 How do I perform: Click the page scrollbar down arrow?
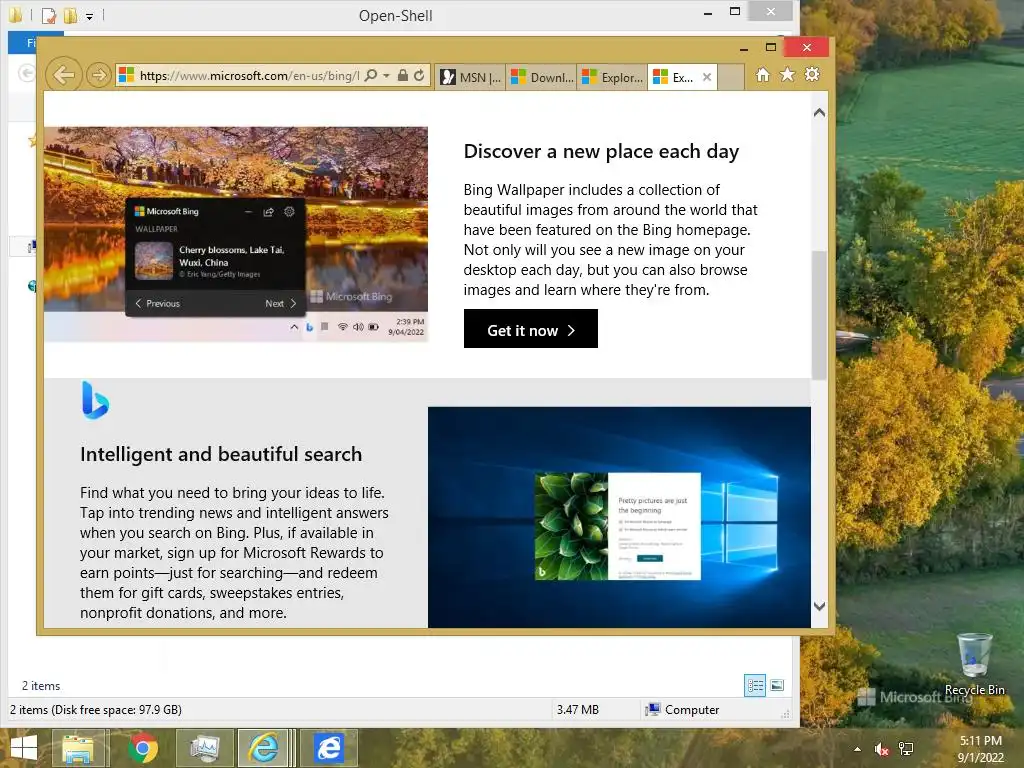[819, 606]
